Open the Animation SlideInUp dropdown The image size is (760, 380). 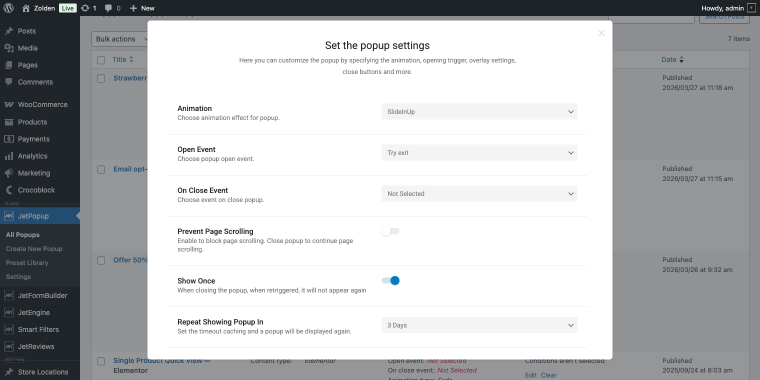479,111
